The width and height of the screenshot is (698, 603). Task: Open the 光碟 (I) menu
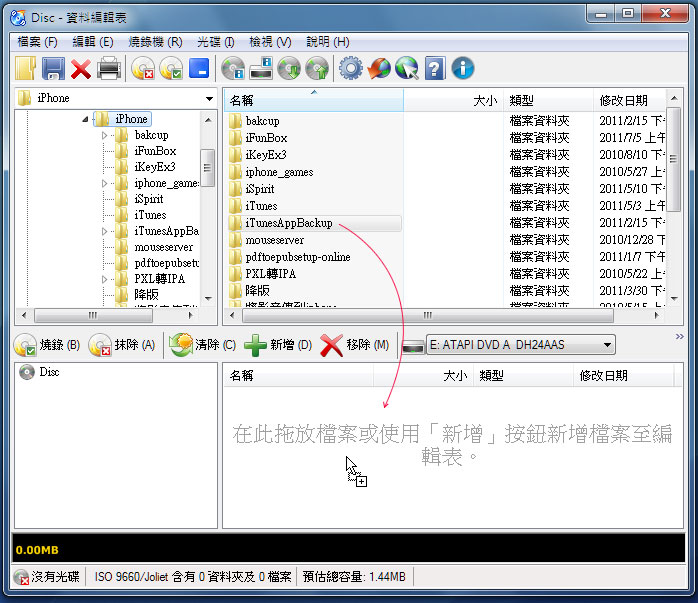(x=216, y=42)
